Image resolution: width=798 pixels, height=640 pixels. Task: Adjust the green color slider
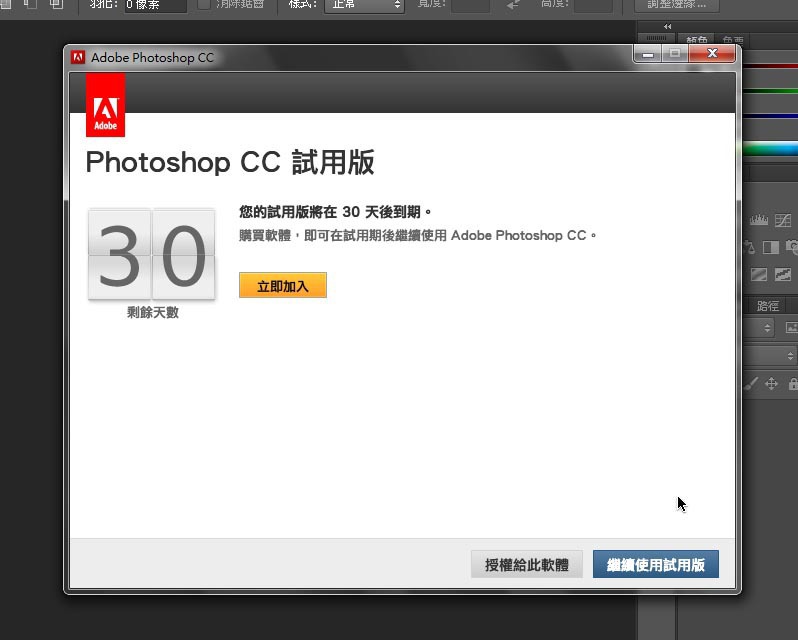[x=771, y=91]
